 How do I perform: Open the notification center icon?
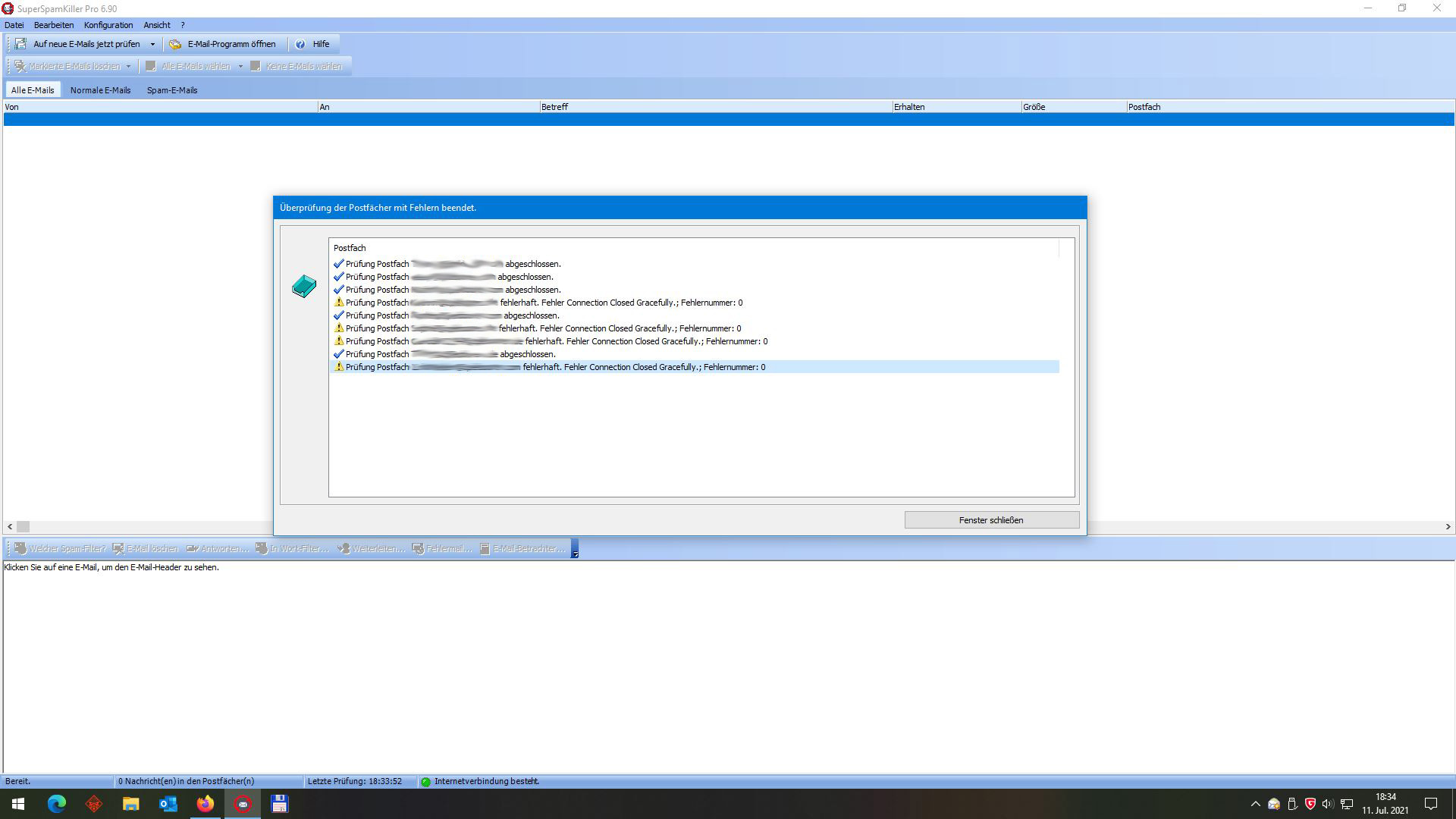pyautogui.click(x=1431, y=804)
